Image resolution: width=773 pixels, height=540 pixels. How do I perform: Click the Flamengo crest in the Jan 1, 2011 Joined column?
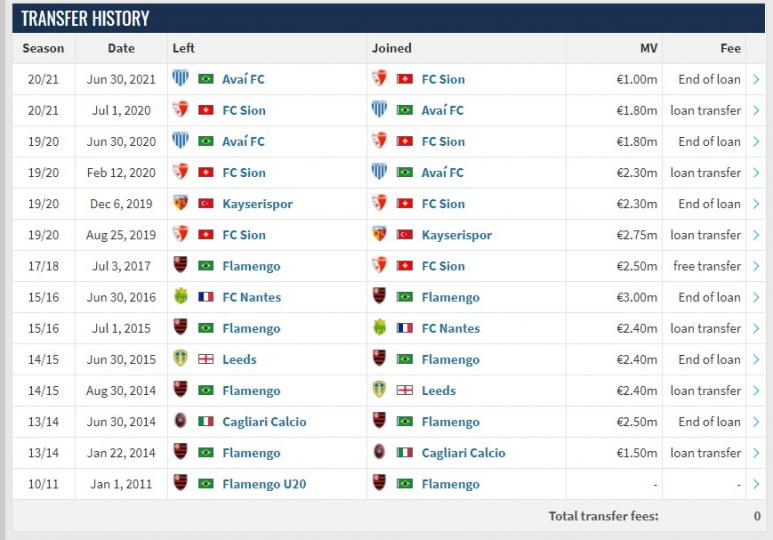(379, 482)
